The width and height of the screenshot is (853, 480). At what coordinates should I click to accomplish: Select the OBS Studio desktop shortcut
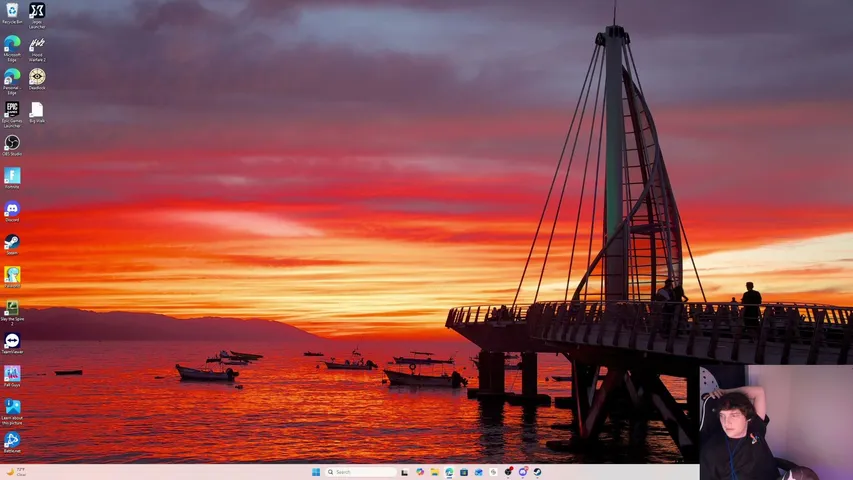coord(12,145)
